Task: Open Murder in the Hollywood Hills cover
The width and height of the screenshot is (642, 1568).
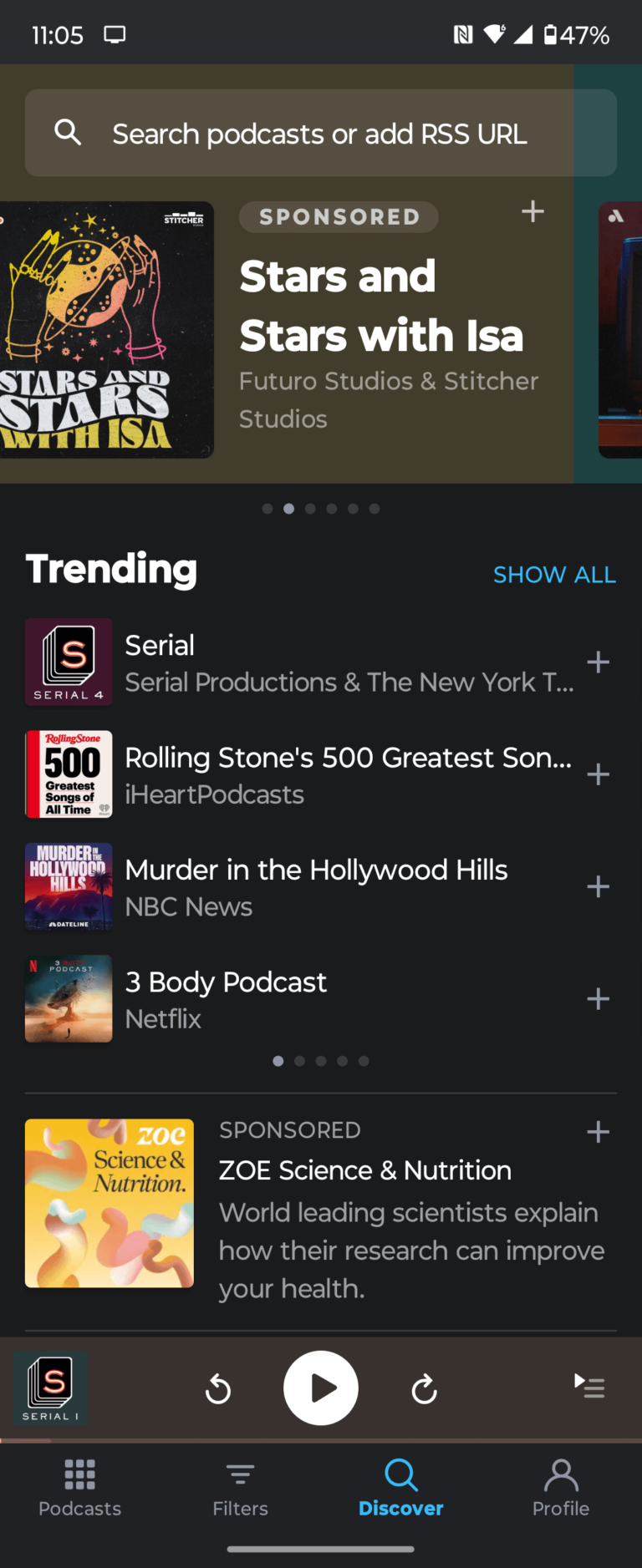Action: pyautogui.click(x=69, y=886)
